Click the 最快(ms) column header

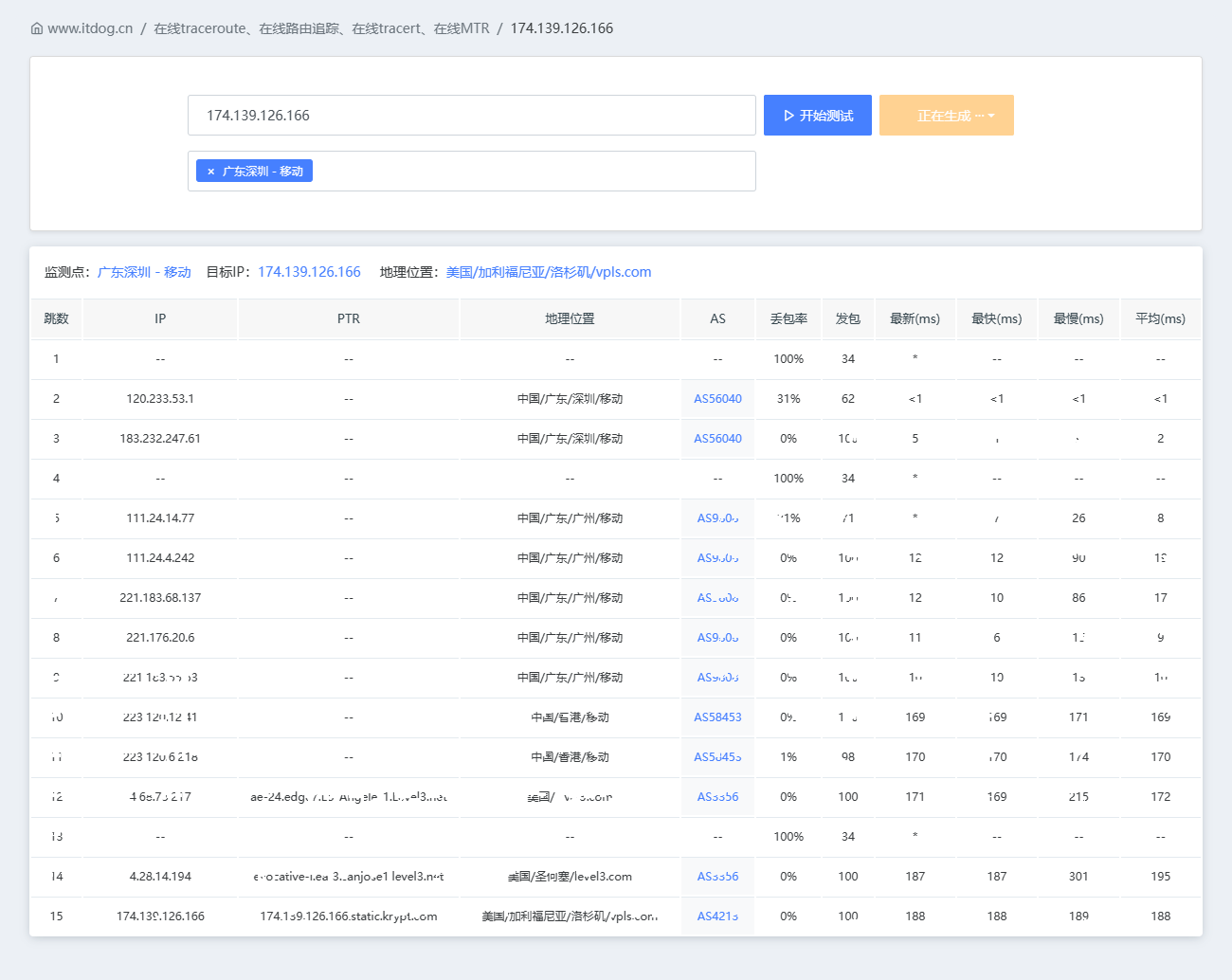tap(997, 318)
